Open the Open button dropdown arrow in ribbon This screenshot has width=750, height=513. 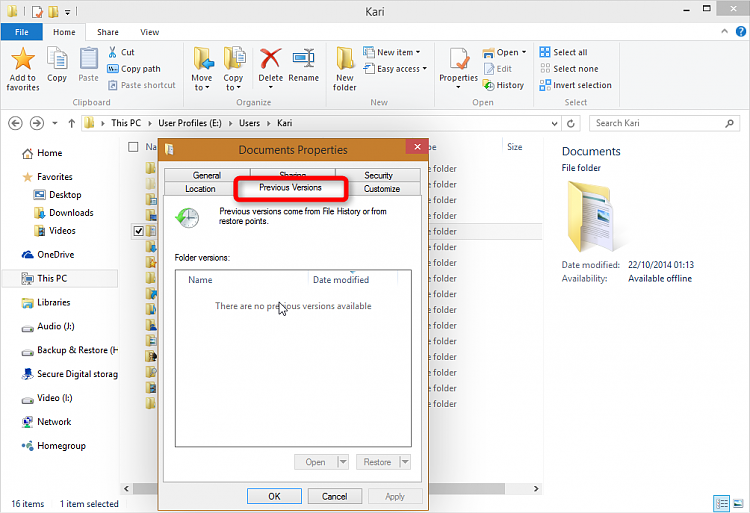(x=524, y=52)
